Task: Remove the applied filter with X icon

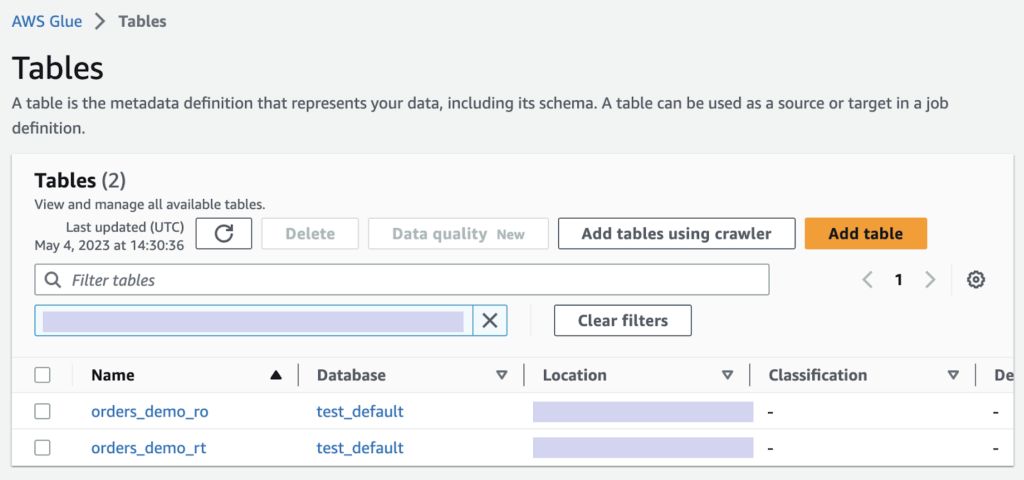Action: coord(490,320)
